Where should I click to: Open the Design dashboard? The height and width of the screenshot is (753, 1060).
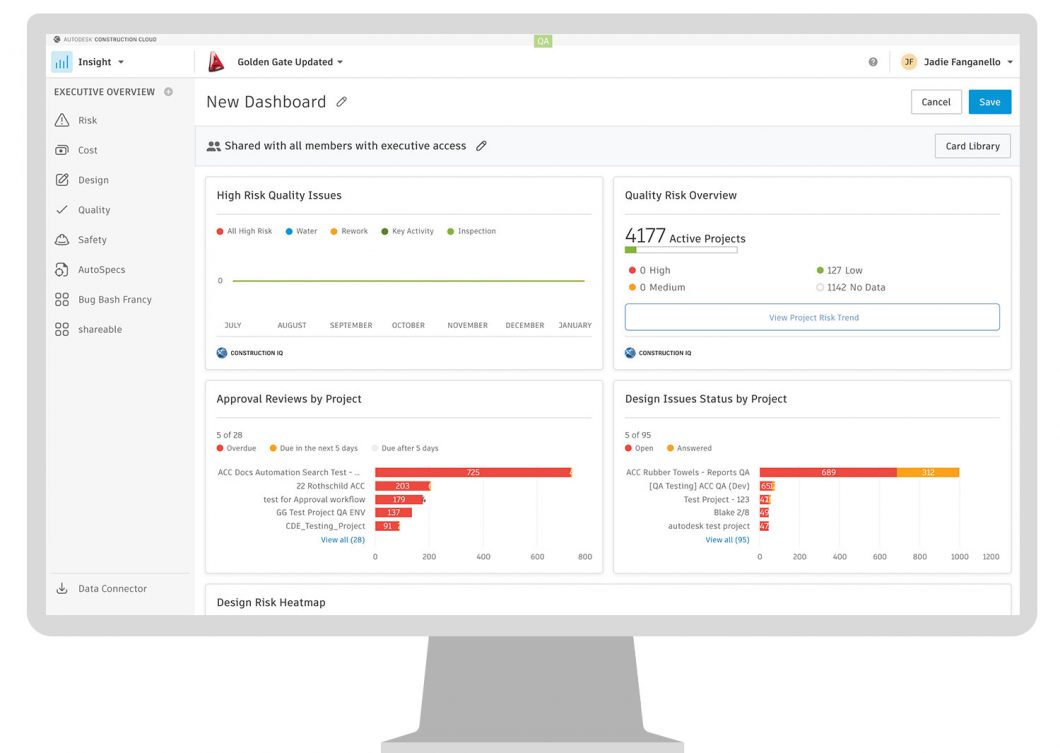tap(93, 180)
